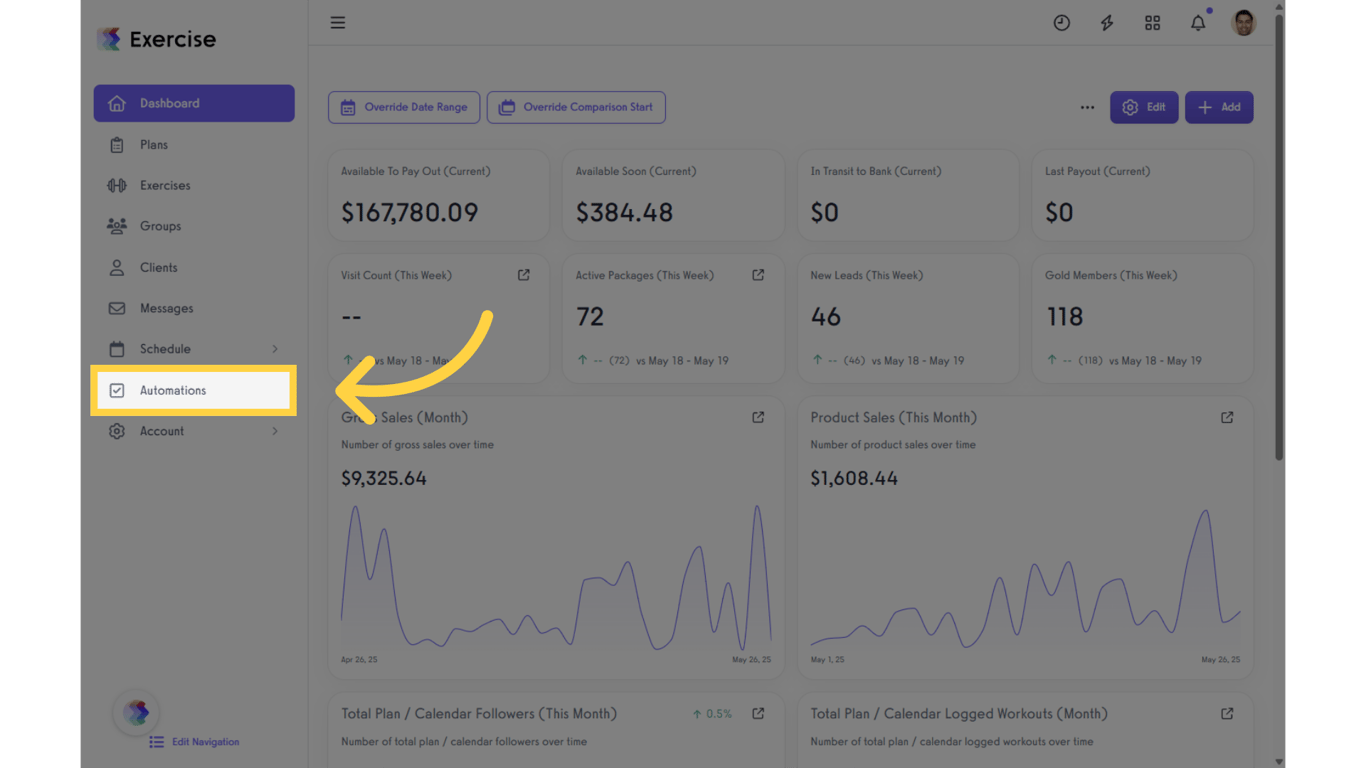Click the Add button to create widget
1366x768 pixels.
click(x=1219, y=107)
